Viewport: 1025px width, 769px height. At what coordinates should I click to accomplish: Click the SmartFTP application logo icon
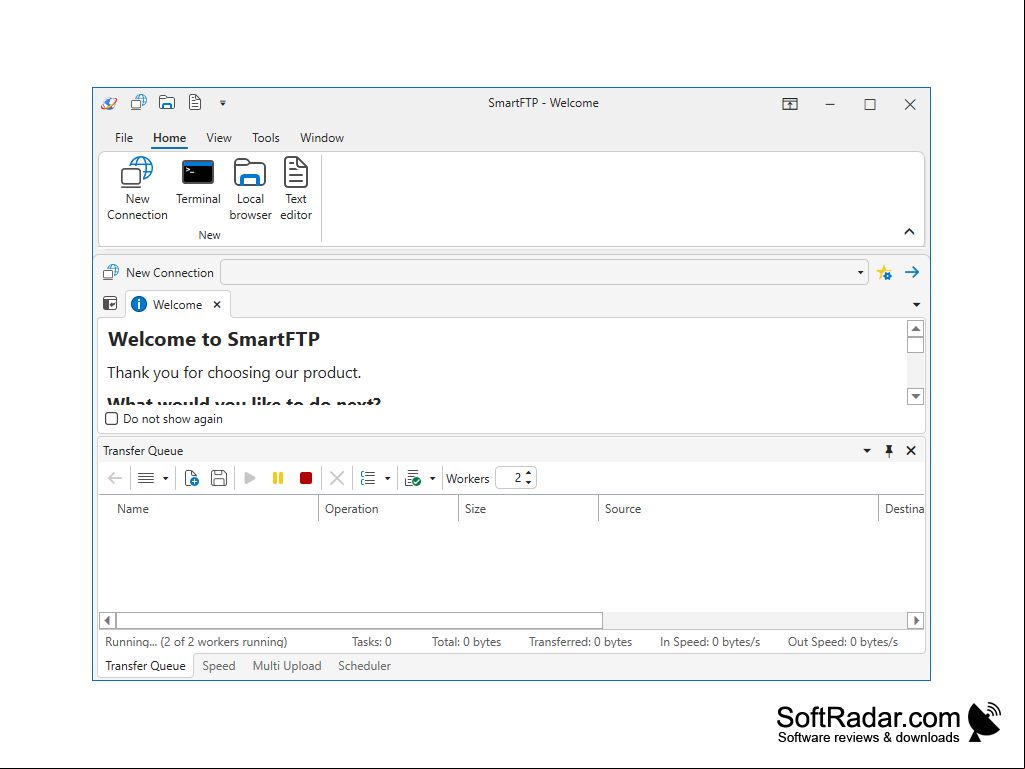[109, 103]
